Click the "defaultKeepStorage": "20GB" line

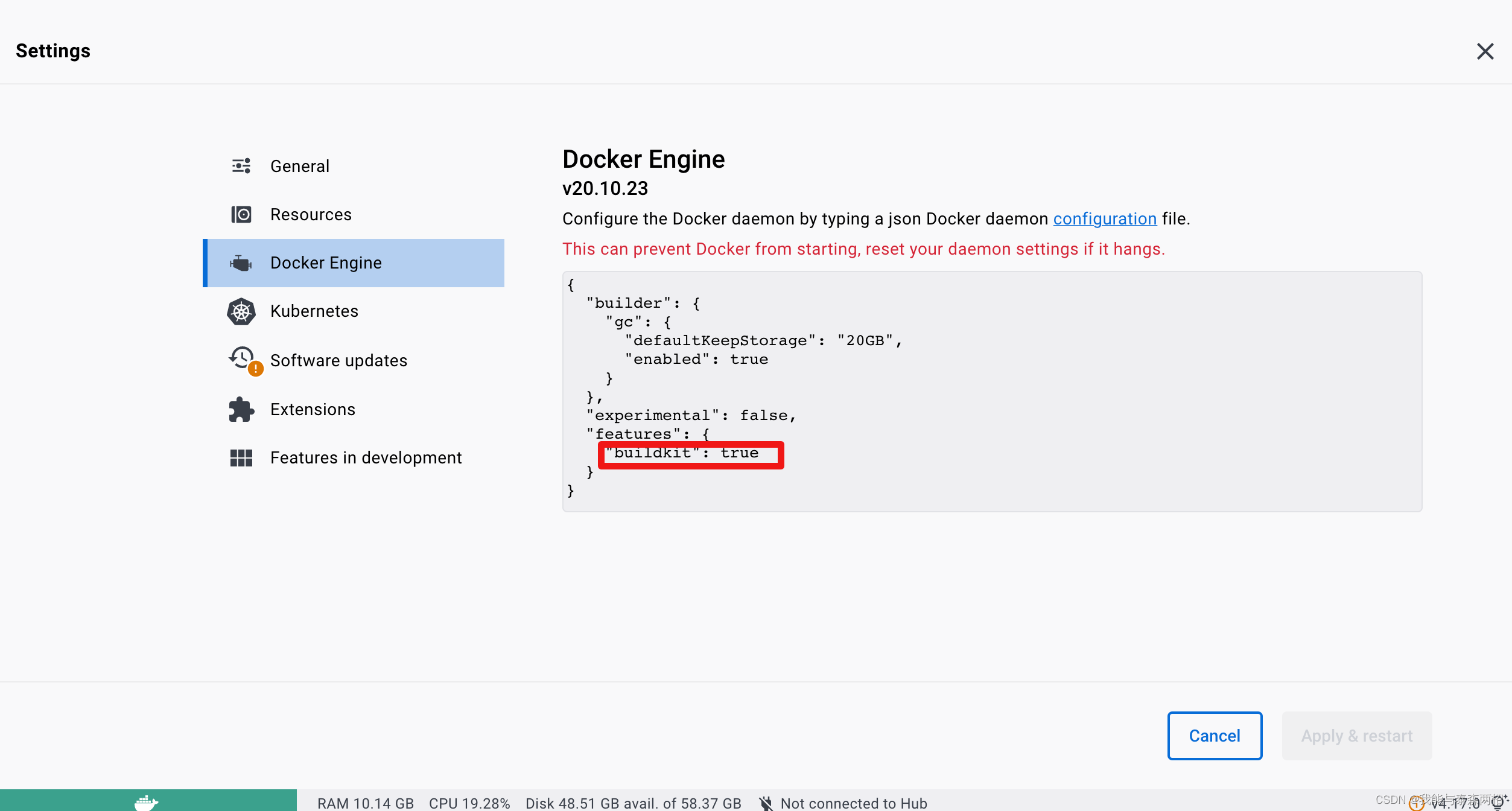[x=764, y=341]
